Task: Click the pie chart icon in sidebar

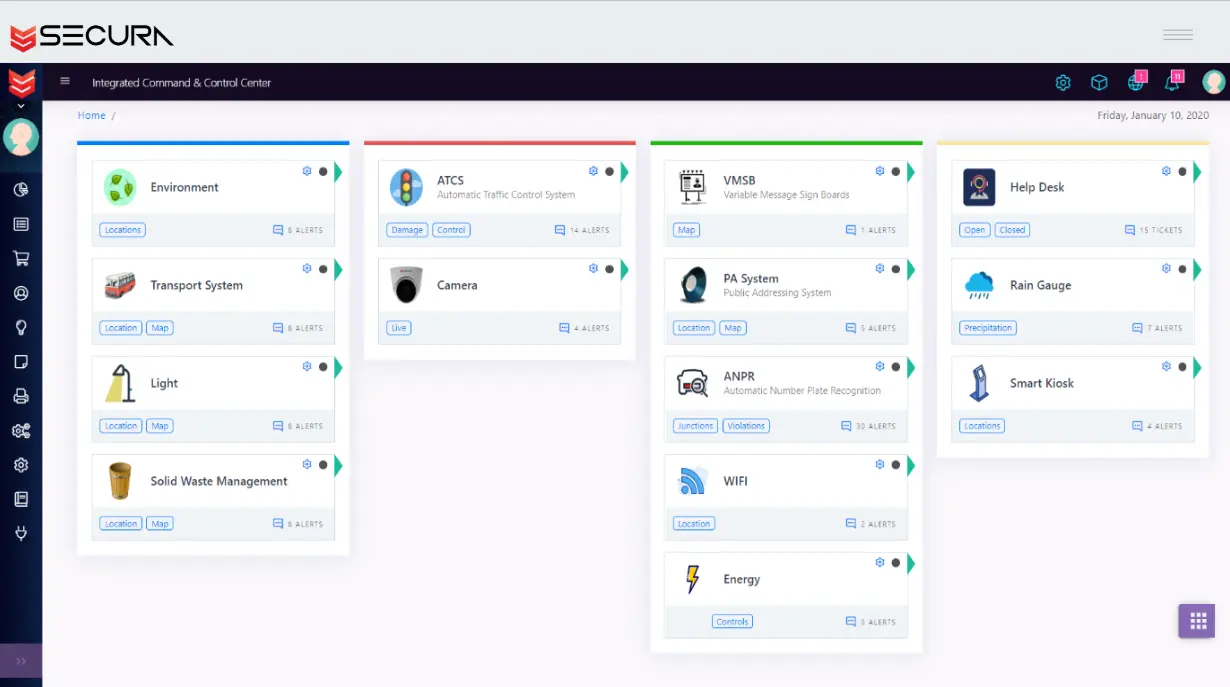Action: (20, 190)
